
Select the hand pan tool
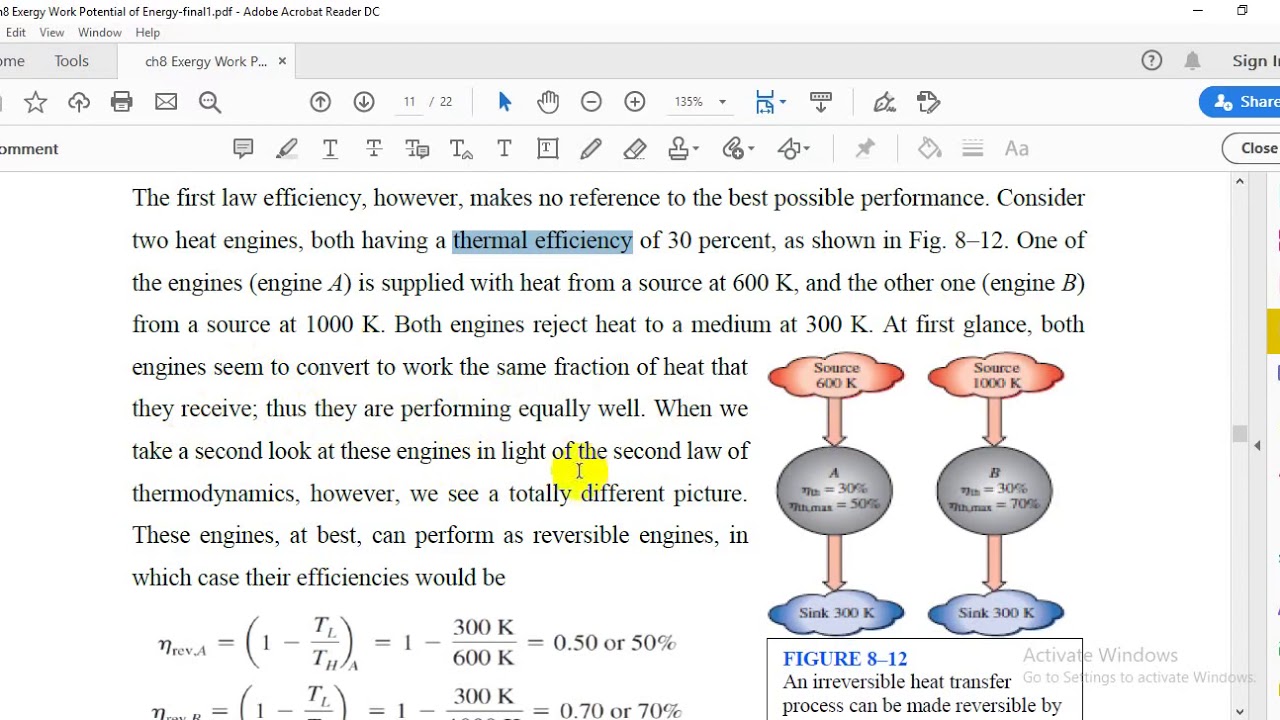click(548, 102)
